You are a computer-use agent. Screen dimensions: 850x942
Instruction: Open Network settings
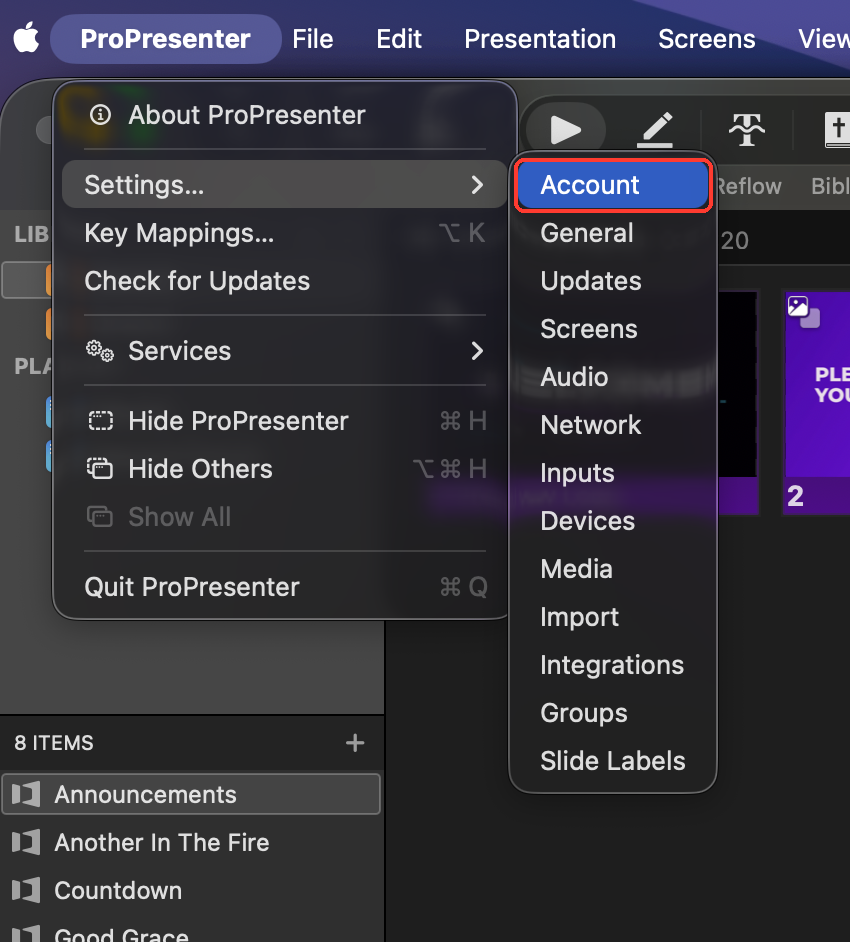click(x=613, y=425)
